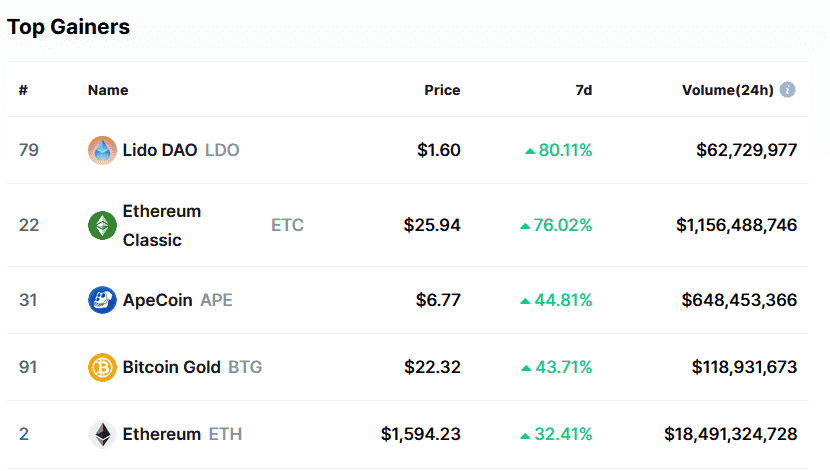This screenshot has height=471, width=830.
Task: Sort by the Name column header
Action: (x=108, y=90)
